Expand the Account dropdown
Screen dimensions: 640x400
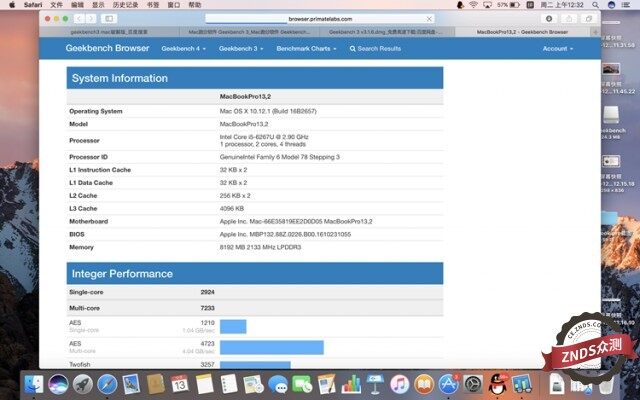pyautogui.click(x=558, y=49)
